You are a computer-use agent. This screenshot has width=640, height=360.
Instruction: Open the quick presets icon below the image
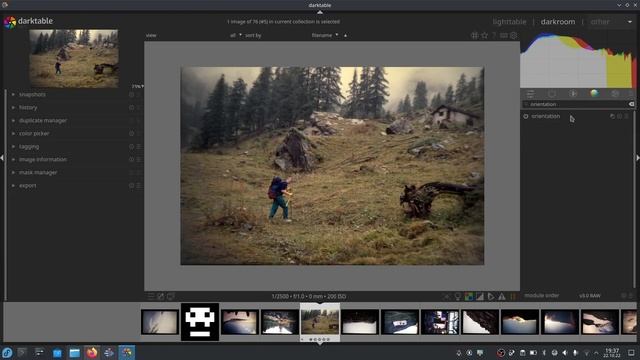(151, 296)
